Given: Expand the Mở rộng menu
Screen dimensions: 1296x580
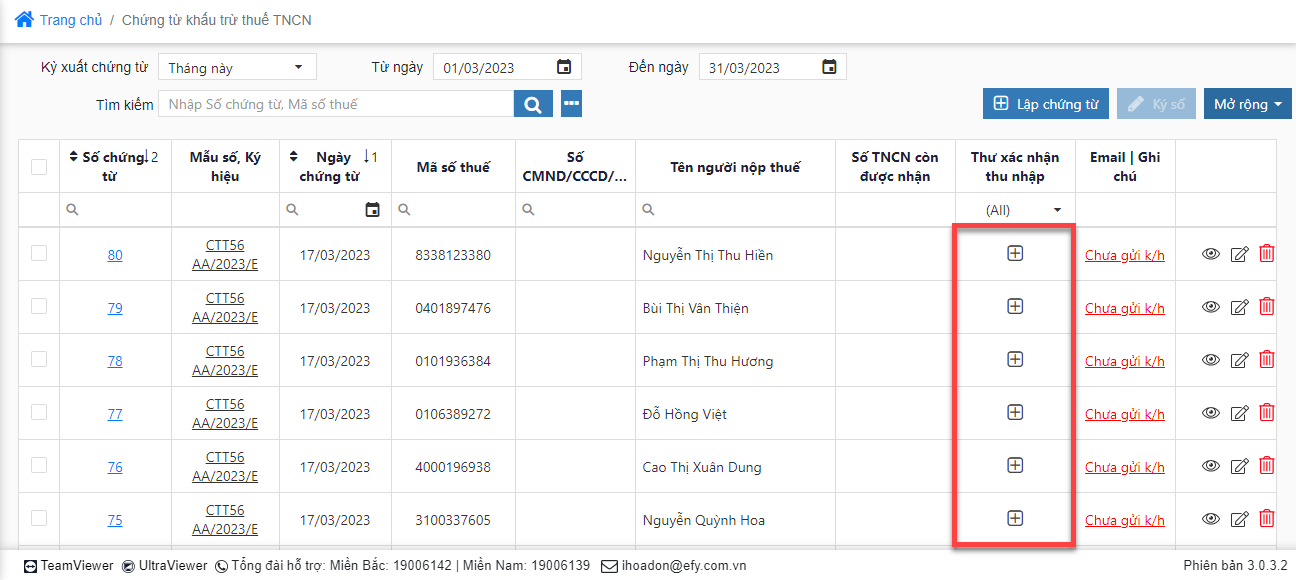Looking at the screenshot, I should pyautogui.click(x=1247, y=104).
